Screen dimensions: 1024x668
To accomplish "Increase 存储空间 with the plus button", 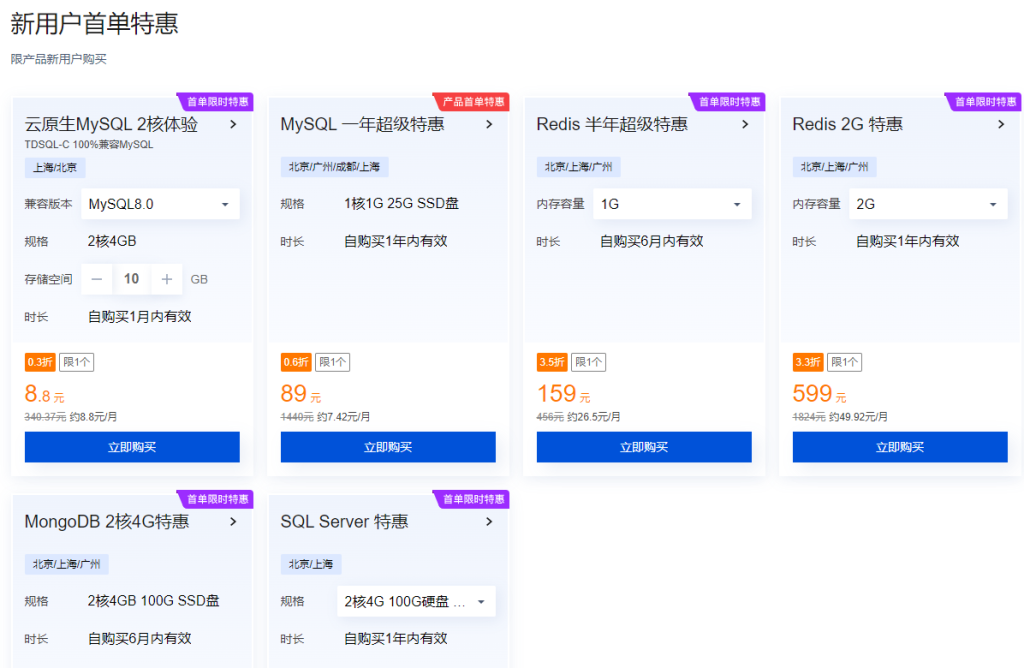I will [x=167, y=279].
